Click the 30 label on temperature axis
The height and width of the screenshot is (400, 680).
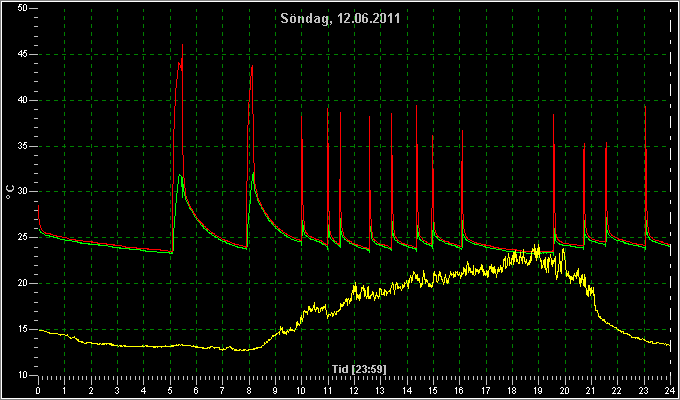[22, 192]
